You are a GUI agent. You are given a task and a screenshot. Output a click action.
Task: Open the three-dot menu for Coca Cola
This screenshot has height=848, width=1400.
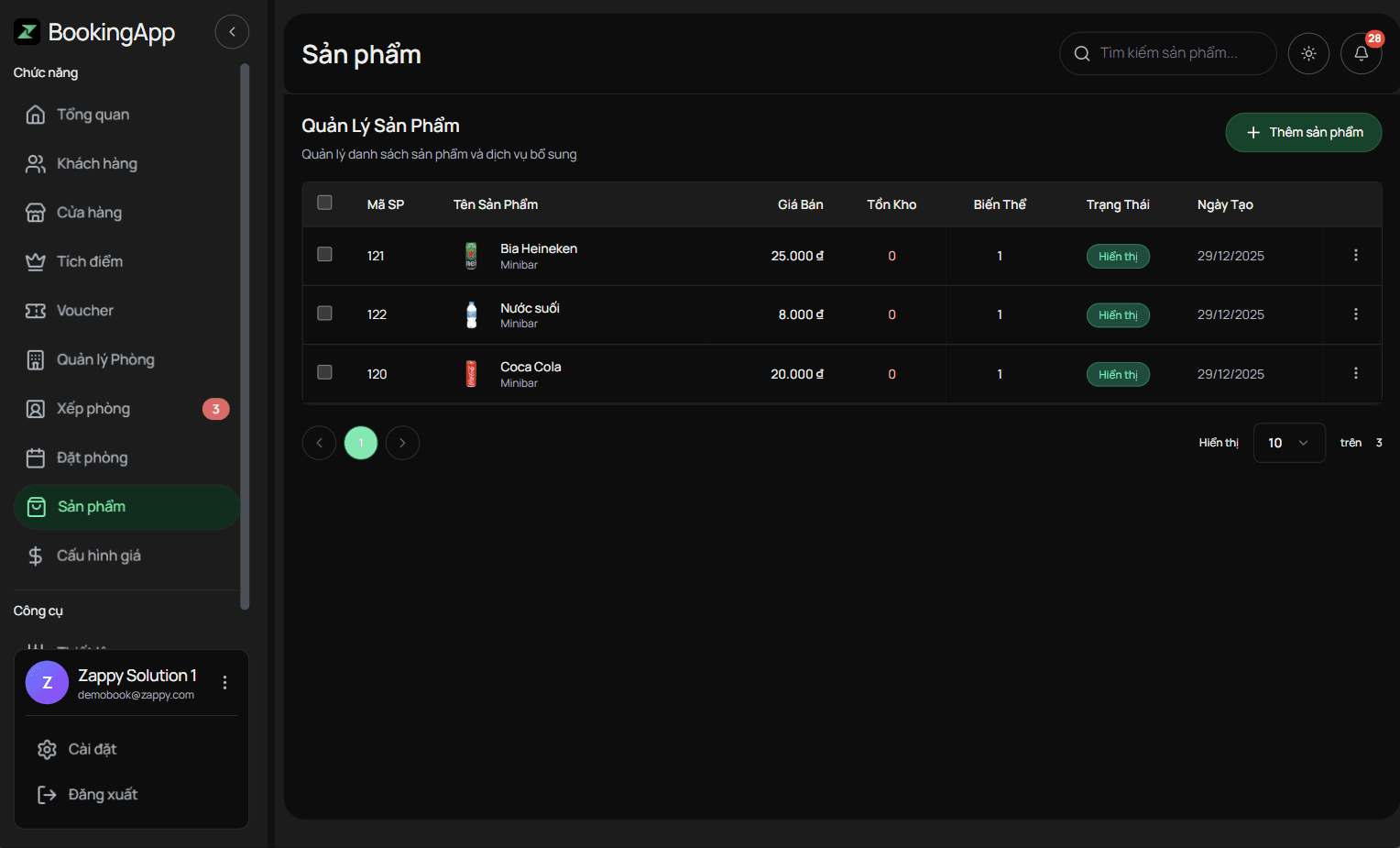click(x=1355, y=374)
